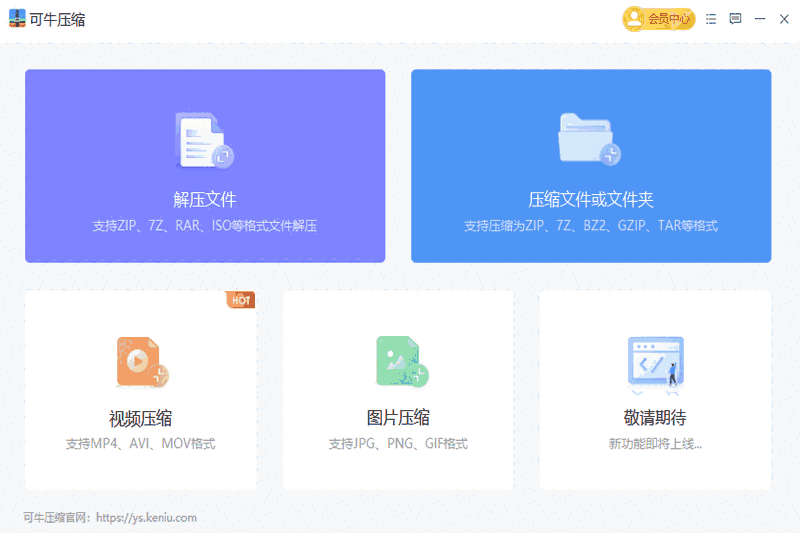Click the 新功能即将上线 text
Image resolution: width=800 pixels, height=533 pixels.
tap(655, 443)
